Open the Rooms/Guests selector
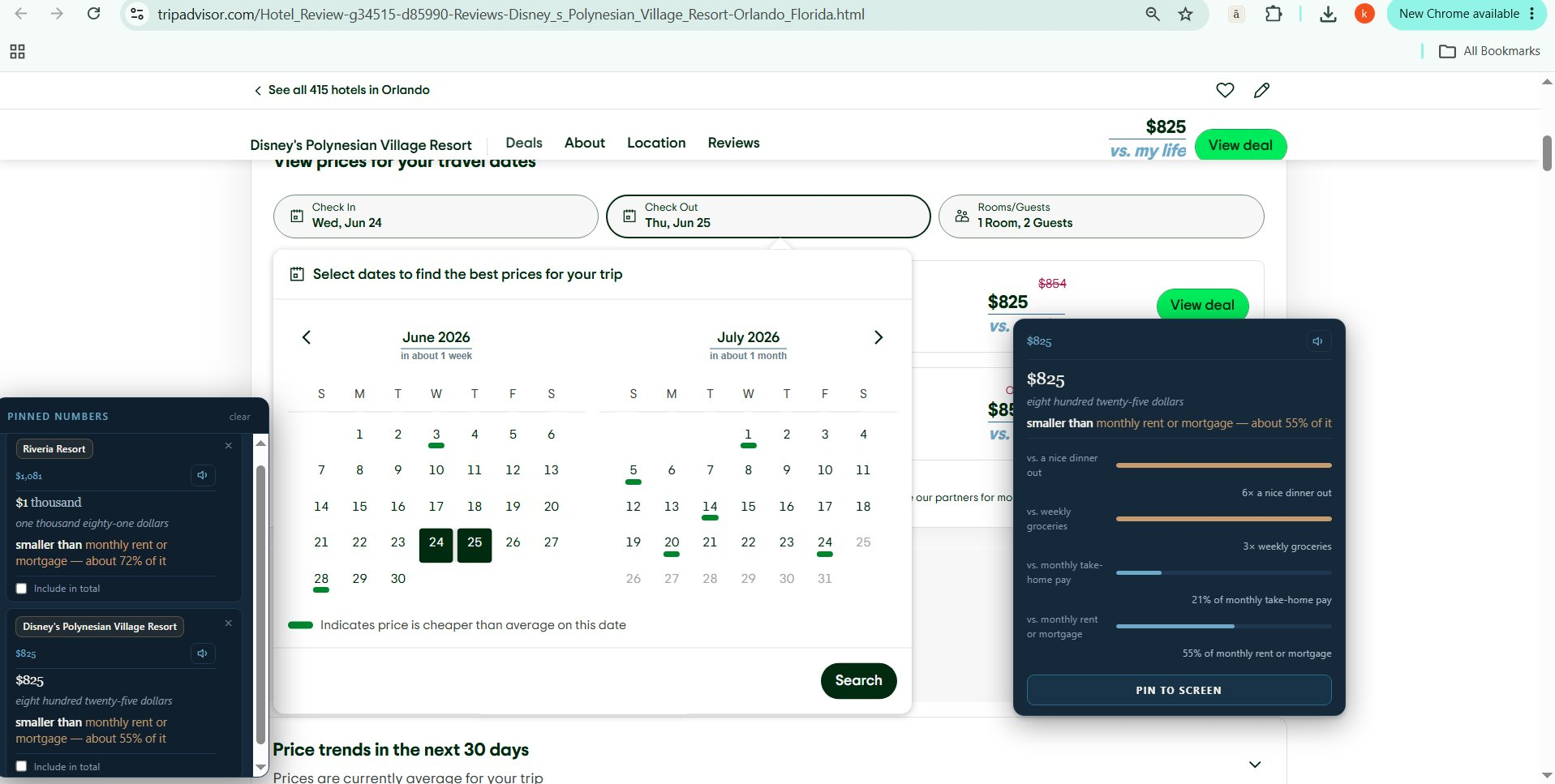 [1102, 216]
